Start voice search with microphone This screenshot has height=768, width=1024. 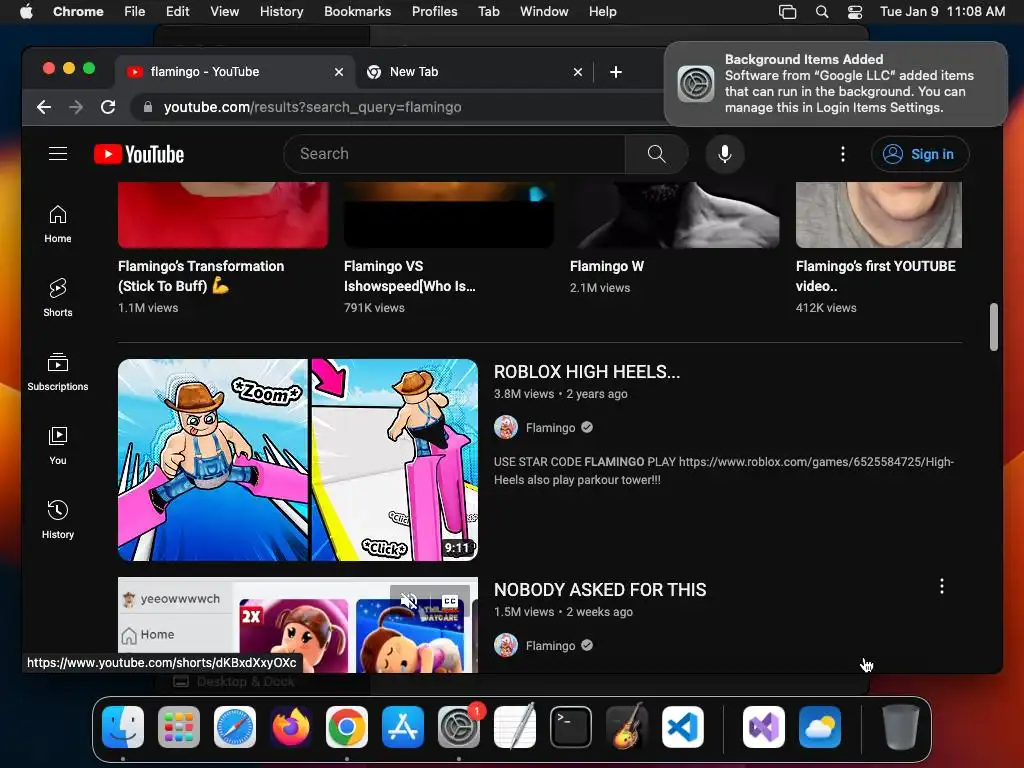coord(724,154)
